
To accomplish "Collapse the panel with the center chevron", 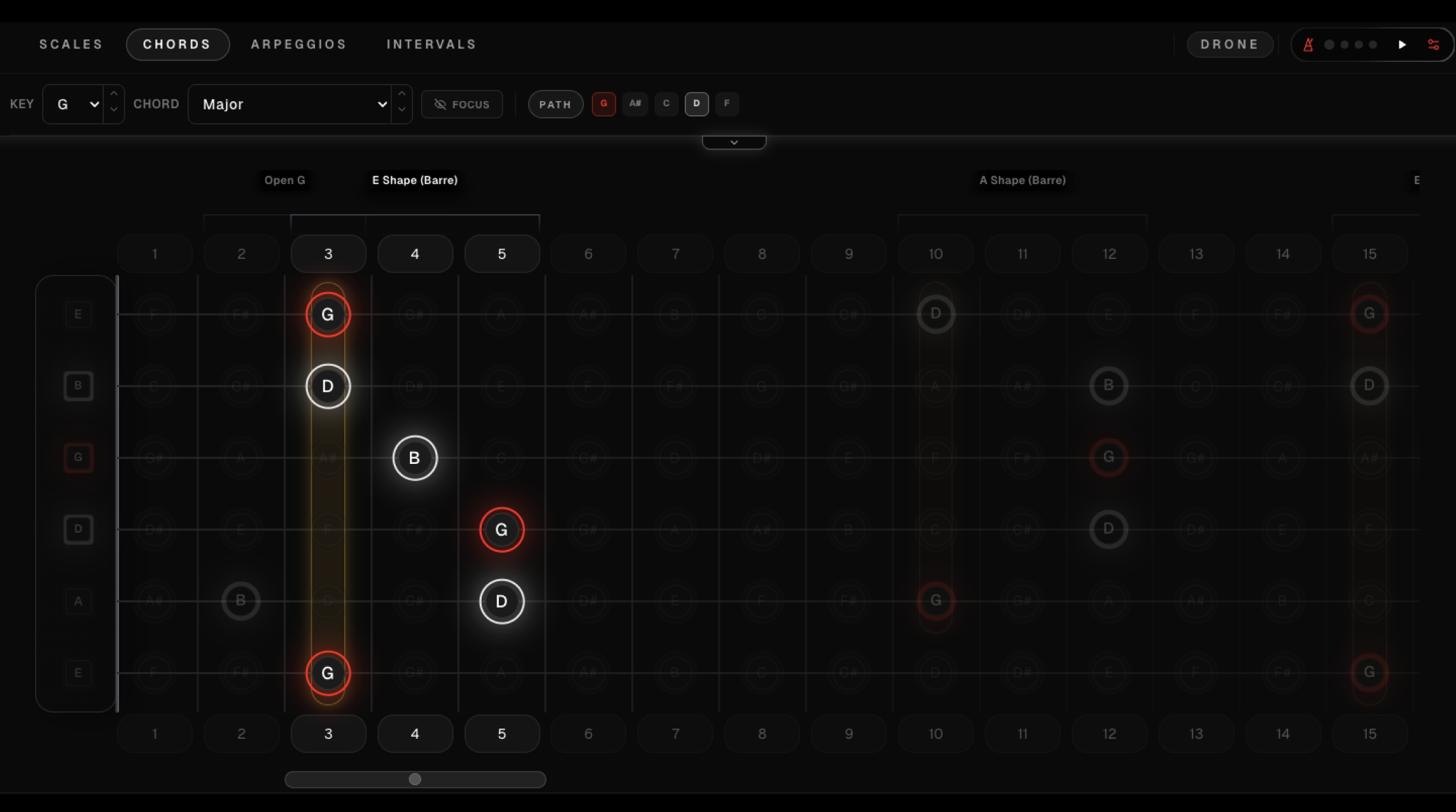I will 734,141.
